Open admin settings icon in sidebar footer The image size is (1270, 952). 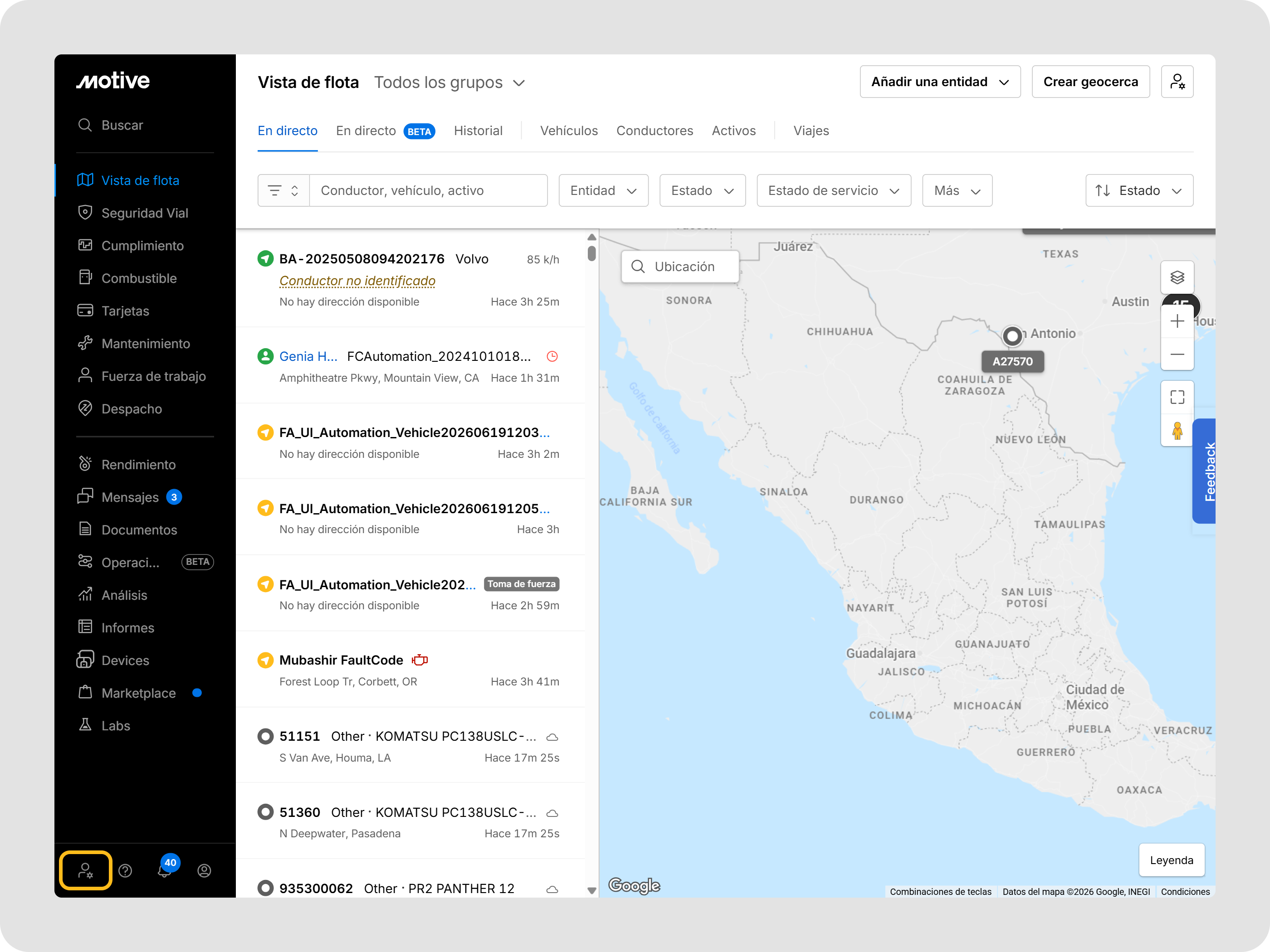pyautogui.click(x=85, y=870)
